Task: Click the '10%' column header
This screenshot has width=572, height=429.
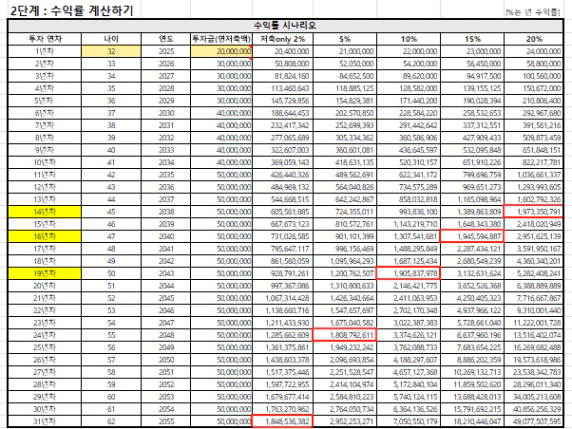Action: pyautogui.click(x=409, y=39)
